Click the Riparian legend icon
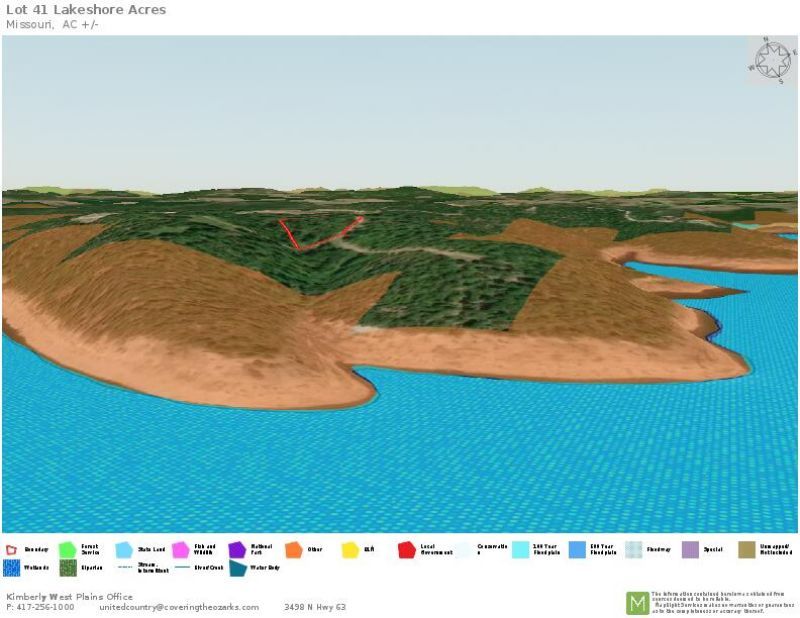This screenshot has height=618, width=800. point(67,568)
